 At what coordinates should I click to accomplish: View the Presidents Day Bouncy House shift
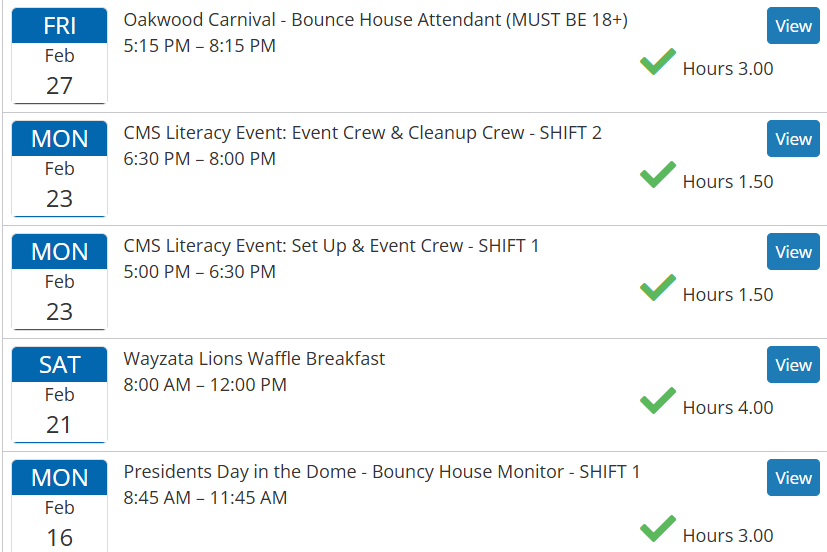pos(793,478)
